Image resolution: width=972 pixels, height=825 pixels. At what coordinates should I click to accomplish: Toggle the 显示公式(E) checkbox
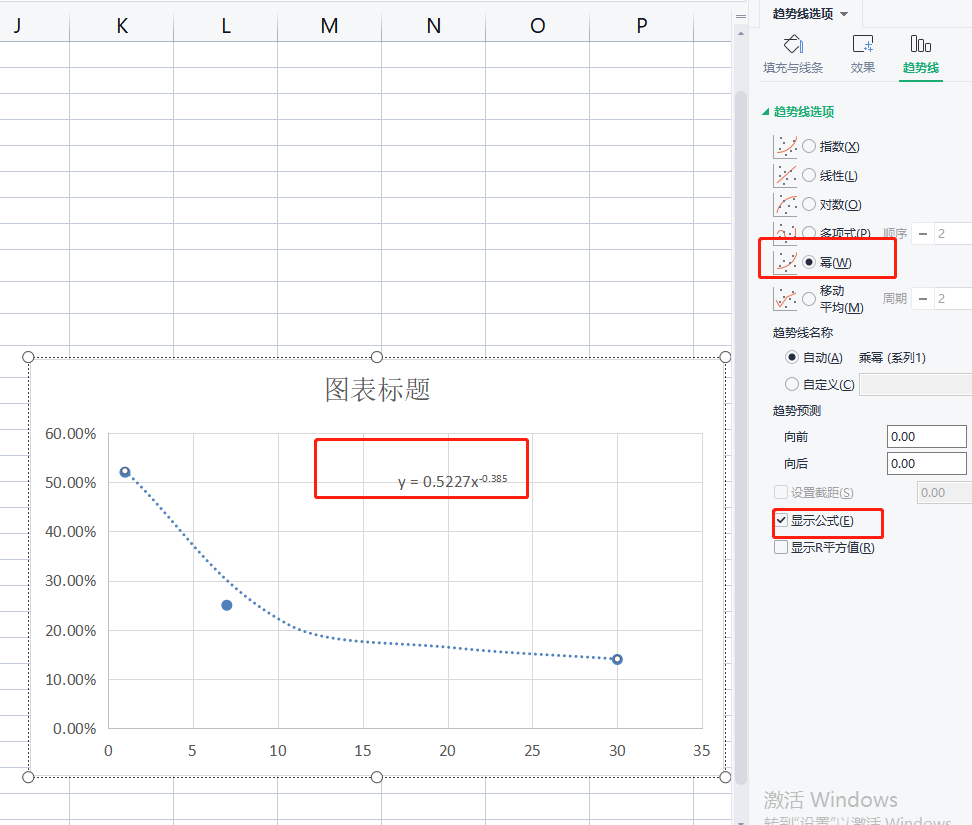pos(781,521)
